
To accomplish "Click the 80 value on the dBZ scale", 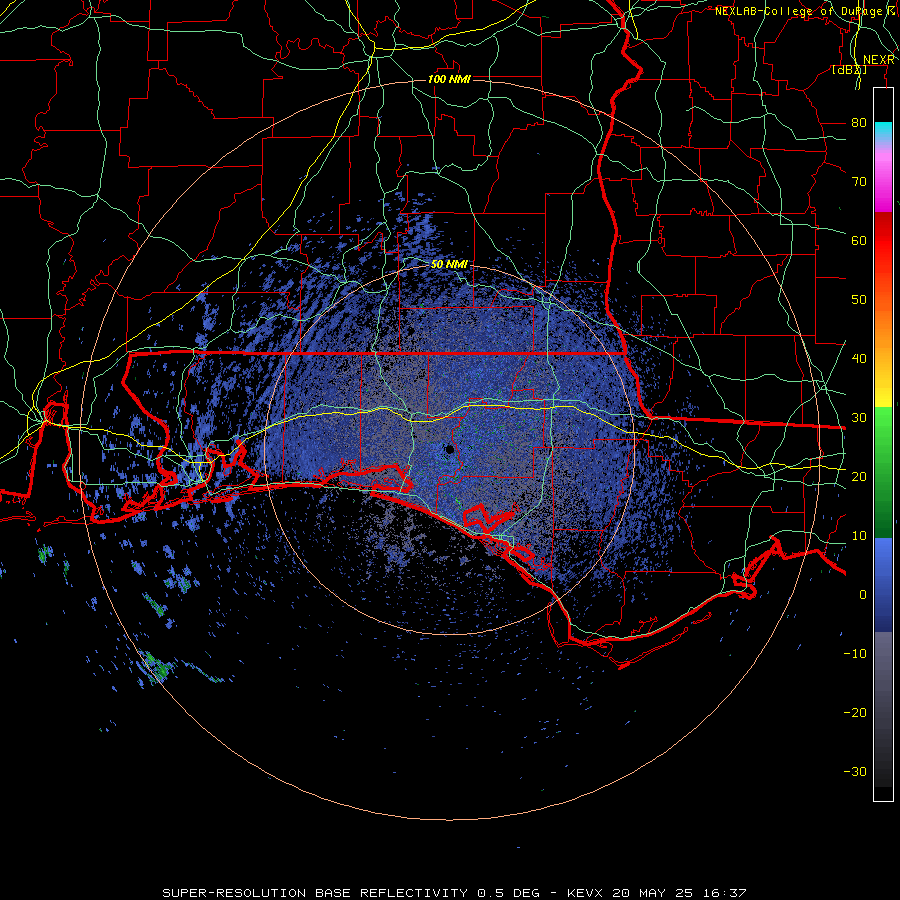I will tap(859, 123).
